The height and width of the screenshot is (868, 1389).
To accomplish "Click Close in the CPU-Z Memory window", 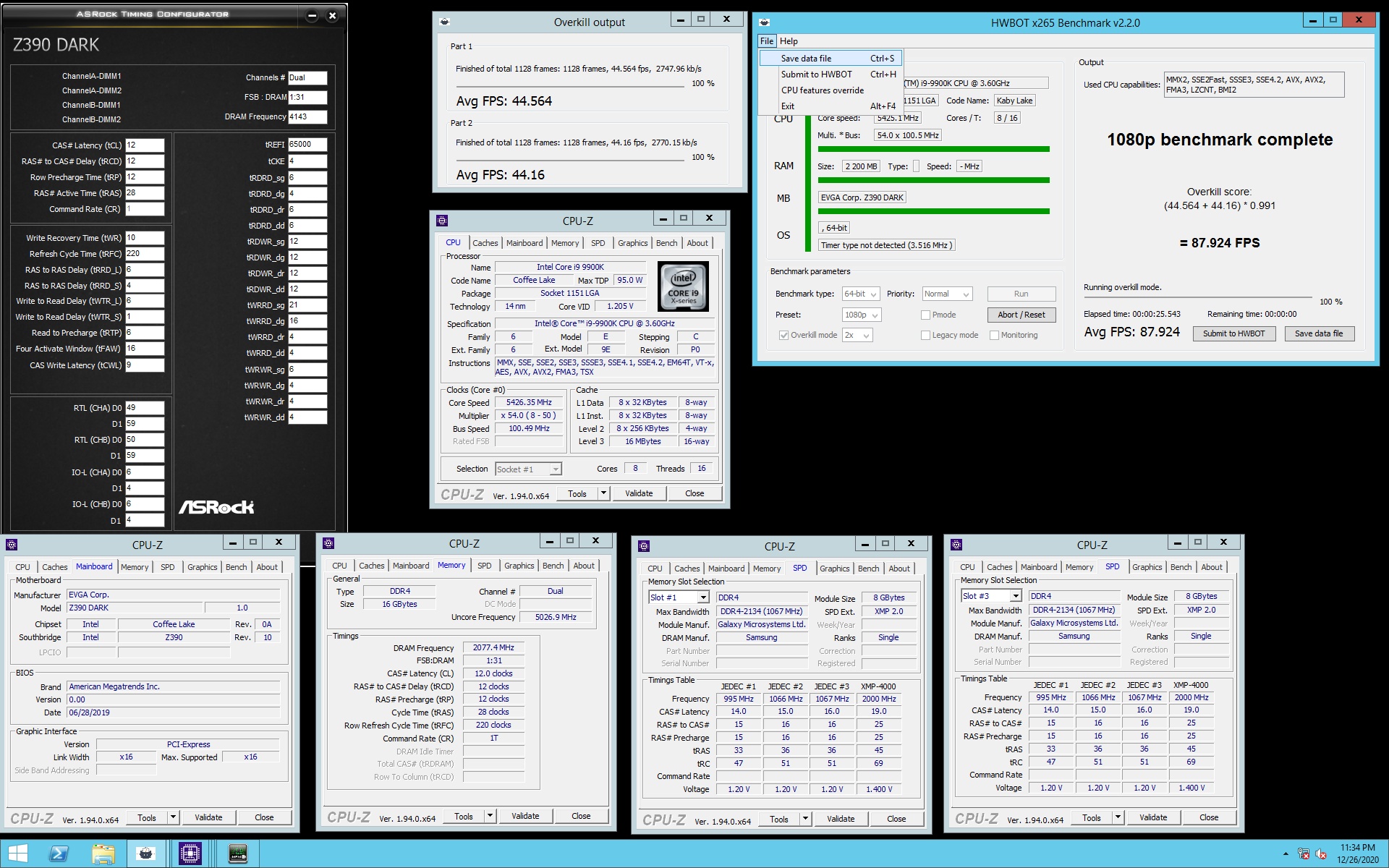I will point(581,816).
